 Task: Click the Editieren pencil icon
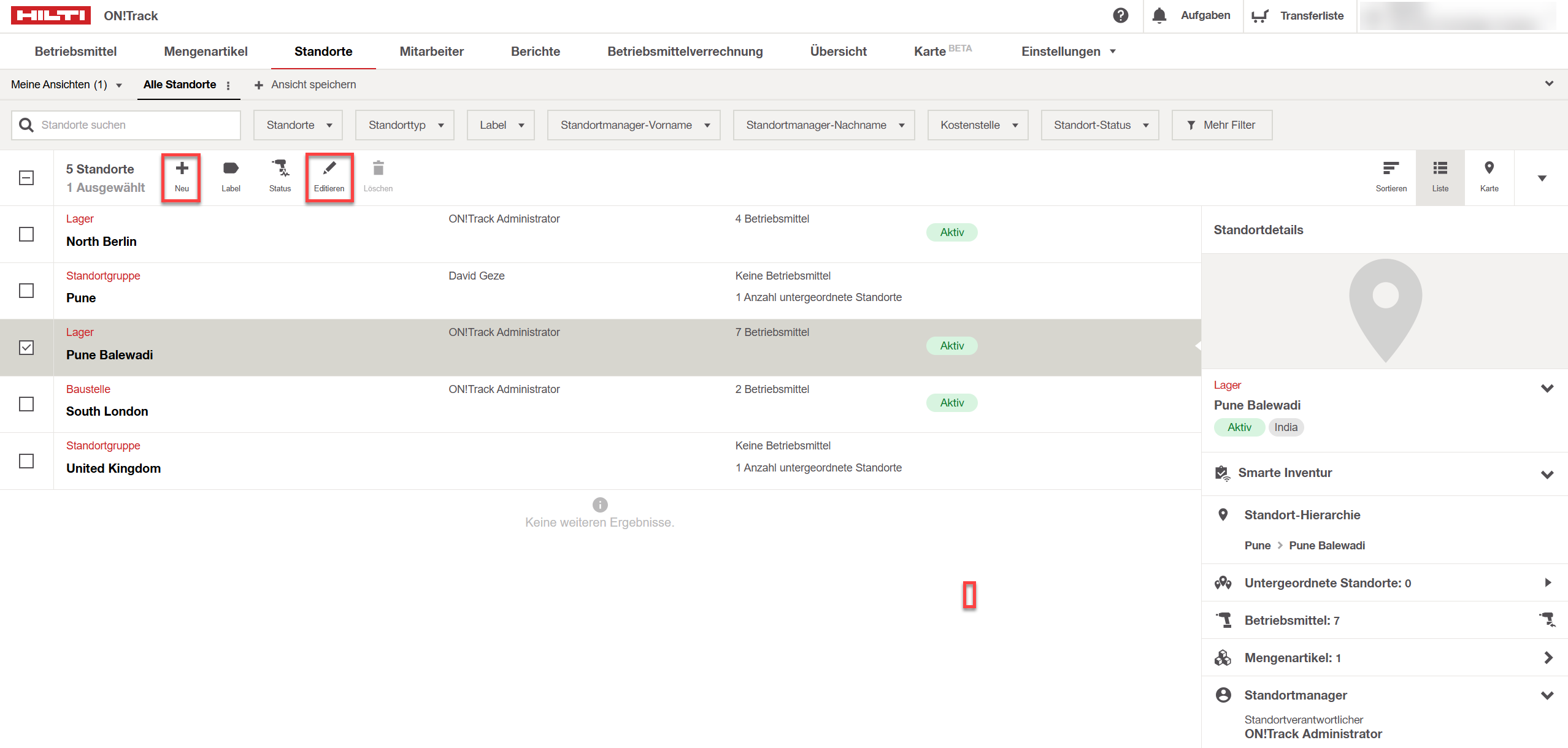[329, 169]
